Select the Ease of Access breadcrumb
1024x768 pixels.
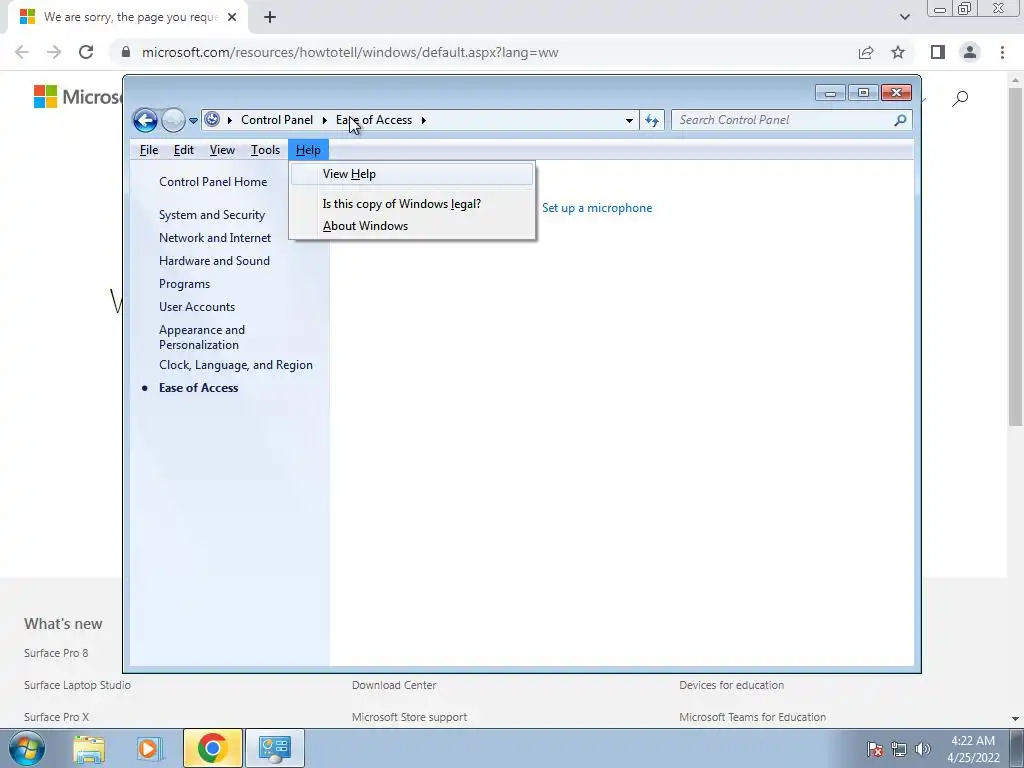click(x=374, y=120)
